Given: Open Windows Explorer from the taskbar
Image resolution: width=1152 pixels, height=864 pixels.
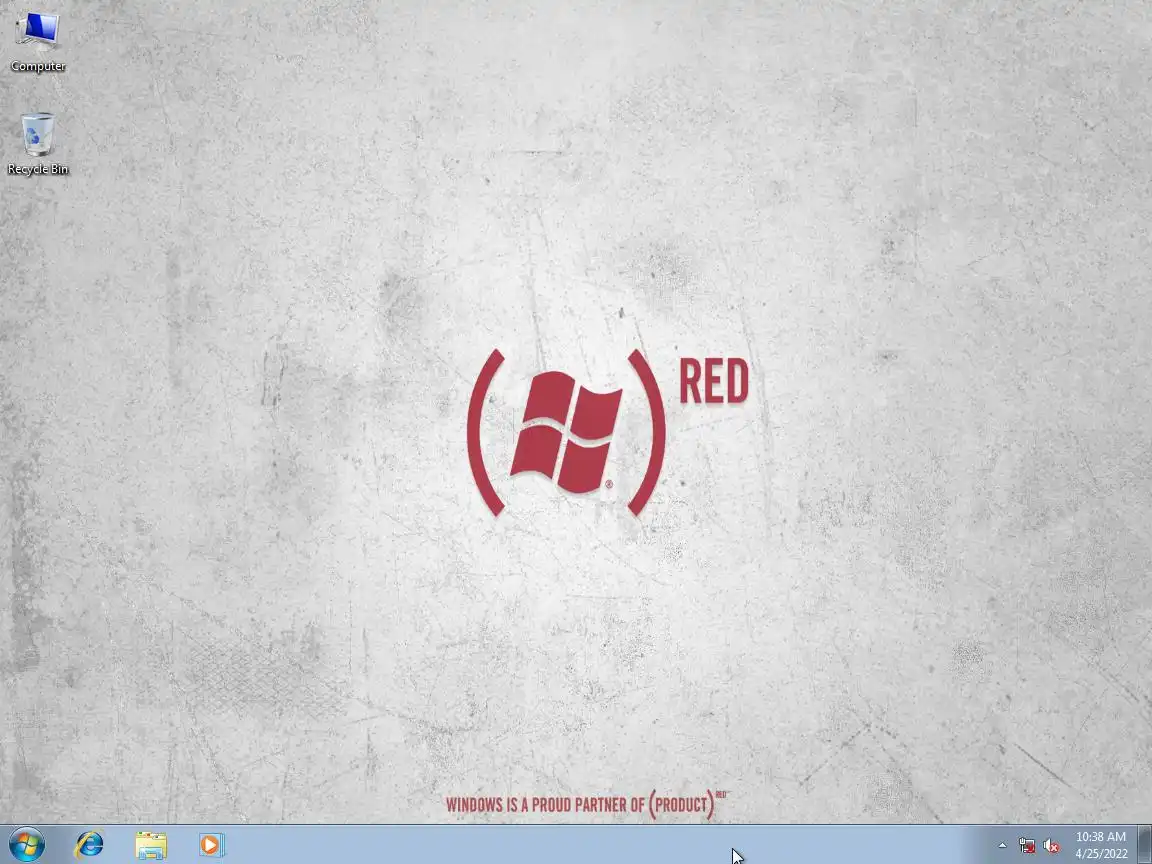Looking at the screenshot, I should 151,845.
